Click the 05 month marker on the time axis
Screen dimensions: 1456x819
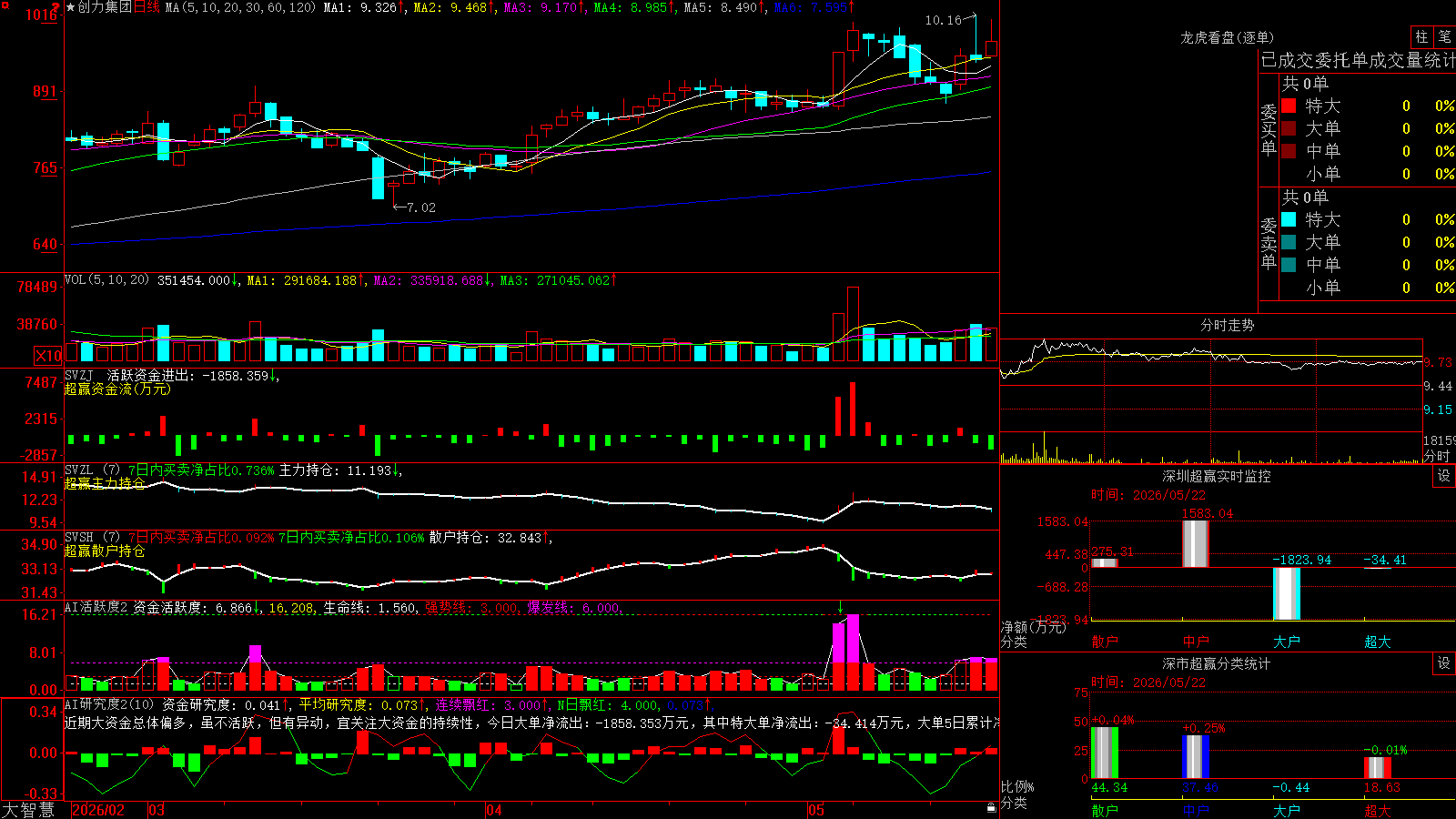tap(816, 810)
